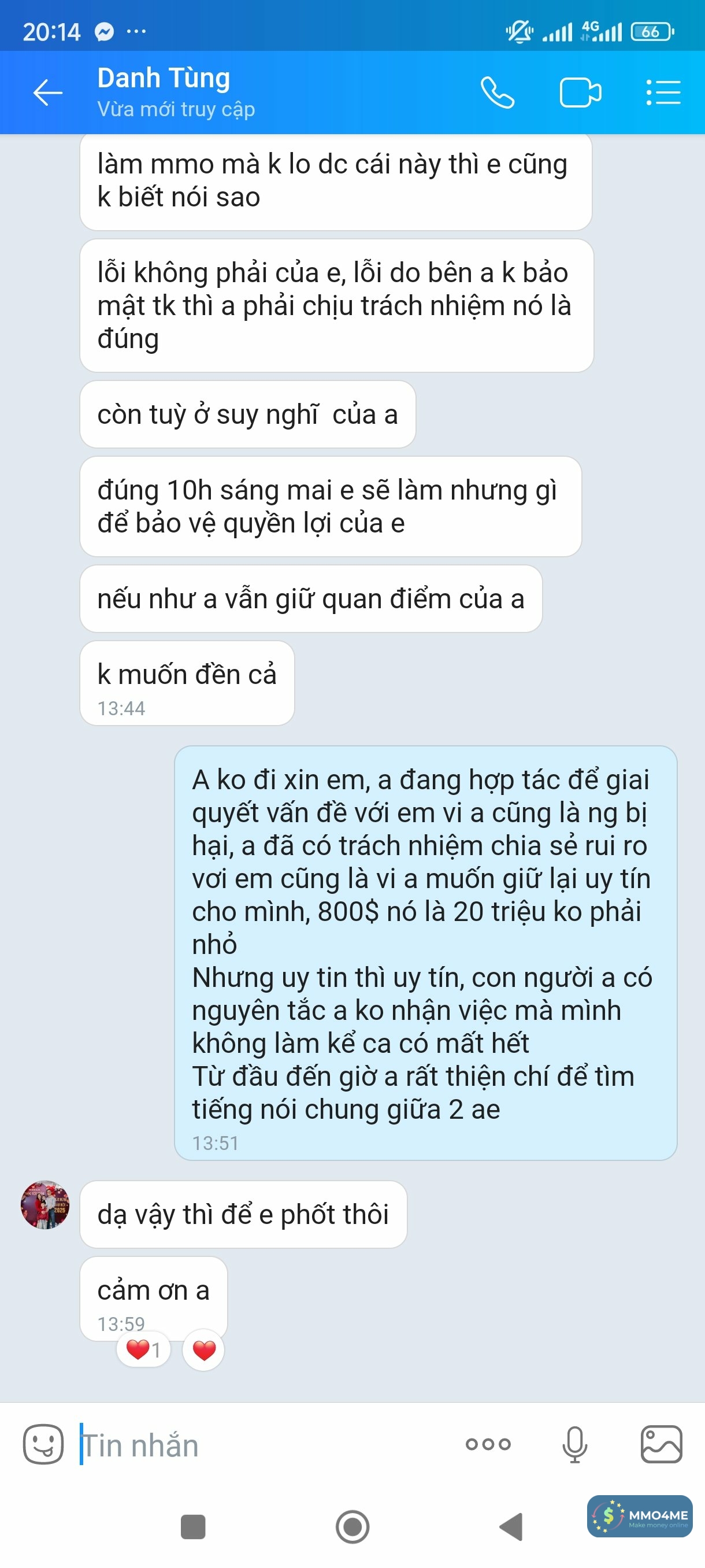Screen dimensions: 705x1568
Task: Open Danh Tùng's avatar thumbnail
Action: tap(45, 1204)
